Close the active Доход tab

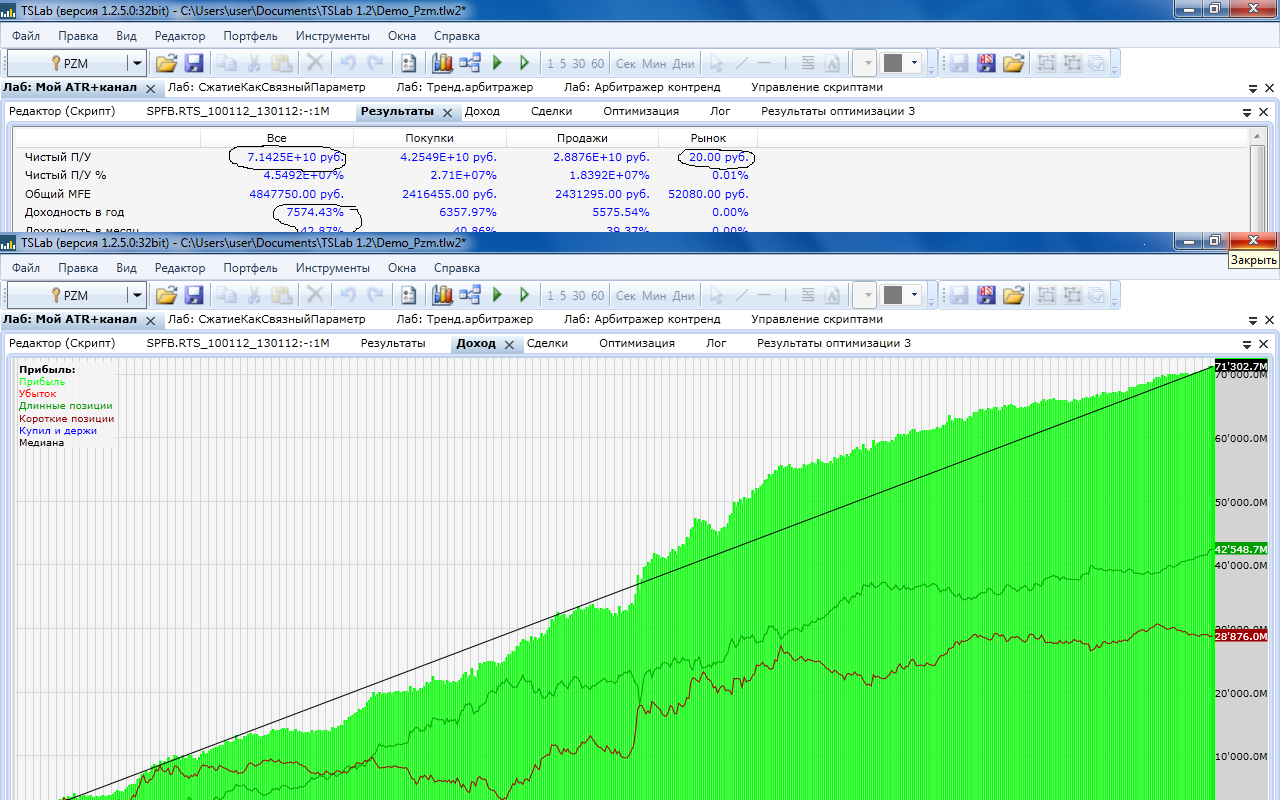[x=508, y=345]
